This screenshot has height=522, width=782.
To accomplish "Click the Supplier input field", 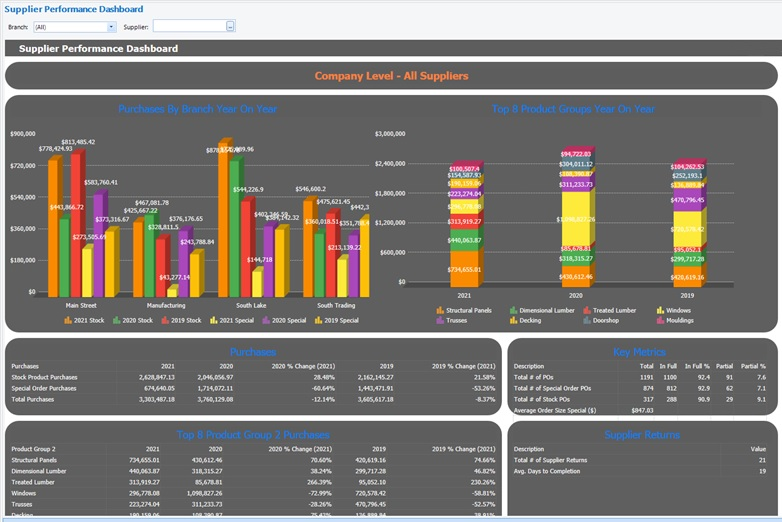I will (190, 26).
